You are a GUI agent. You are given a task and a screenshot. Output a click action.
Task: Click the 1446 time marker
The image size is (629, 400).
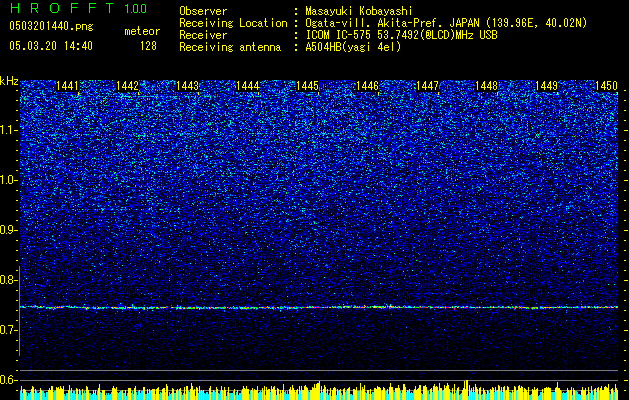click(367, 86)
